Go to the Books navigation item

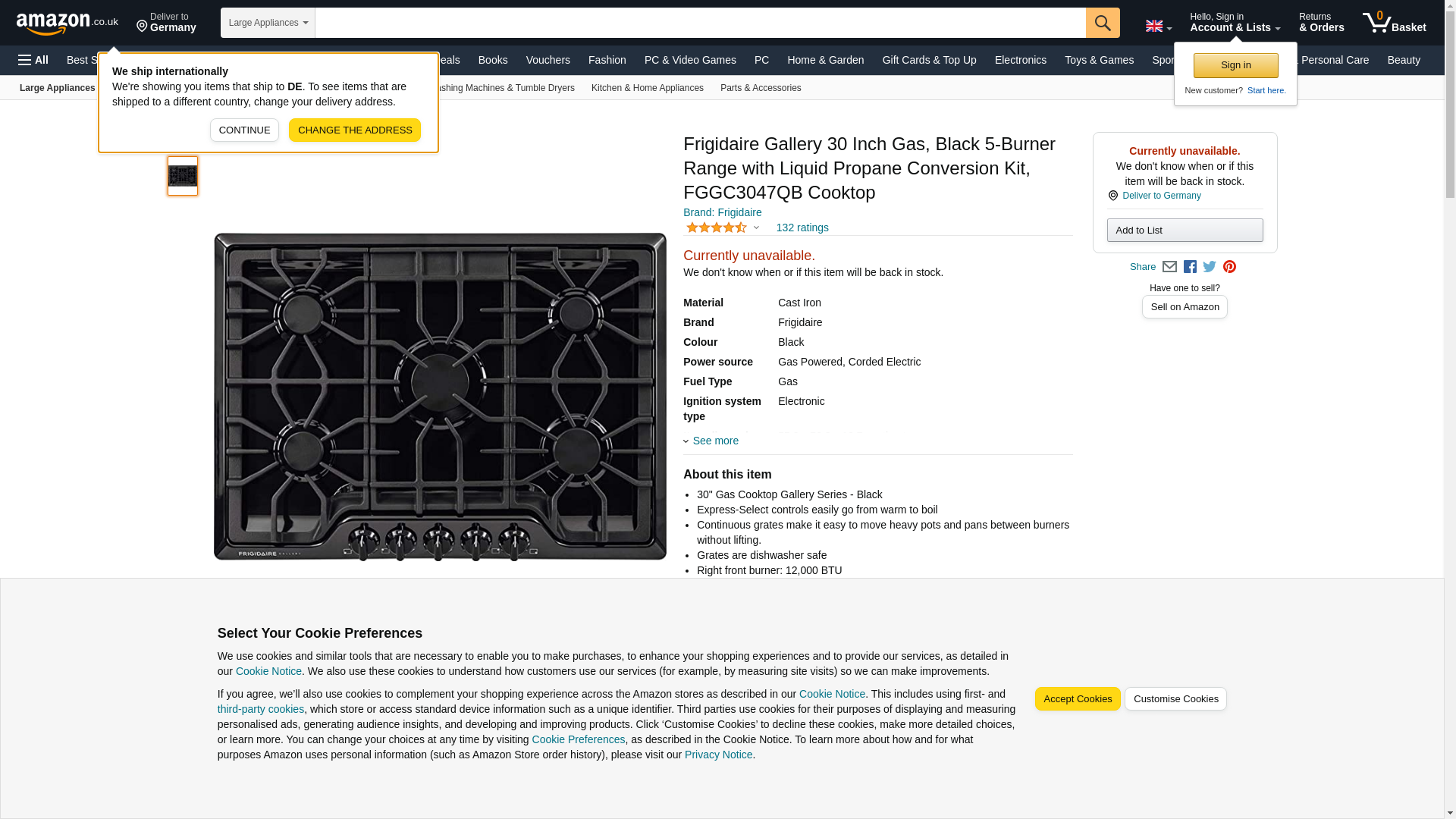coord(493,60)
